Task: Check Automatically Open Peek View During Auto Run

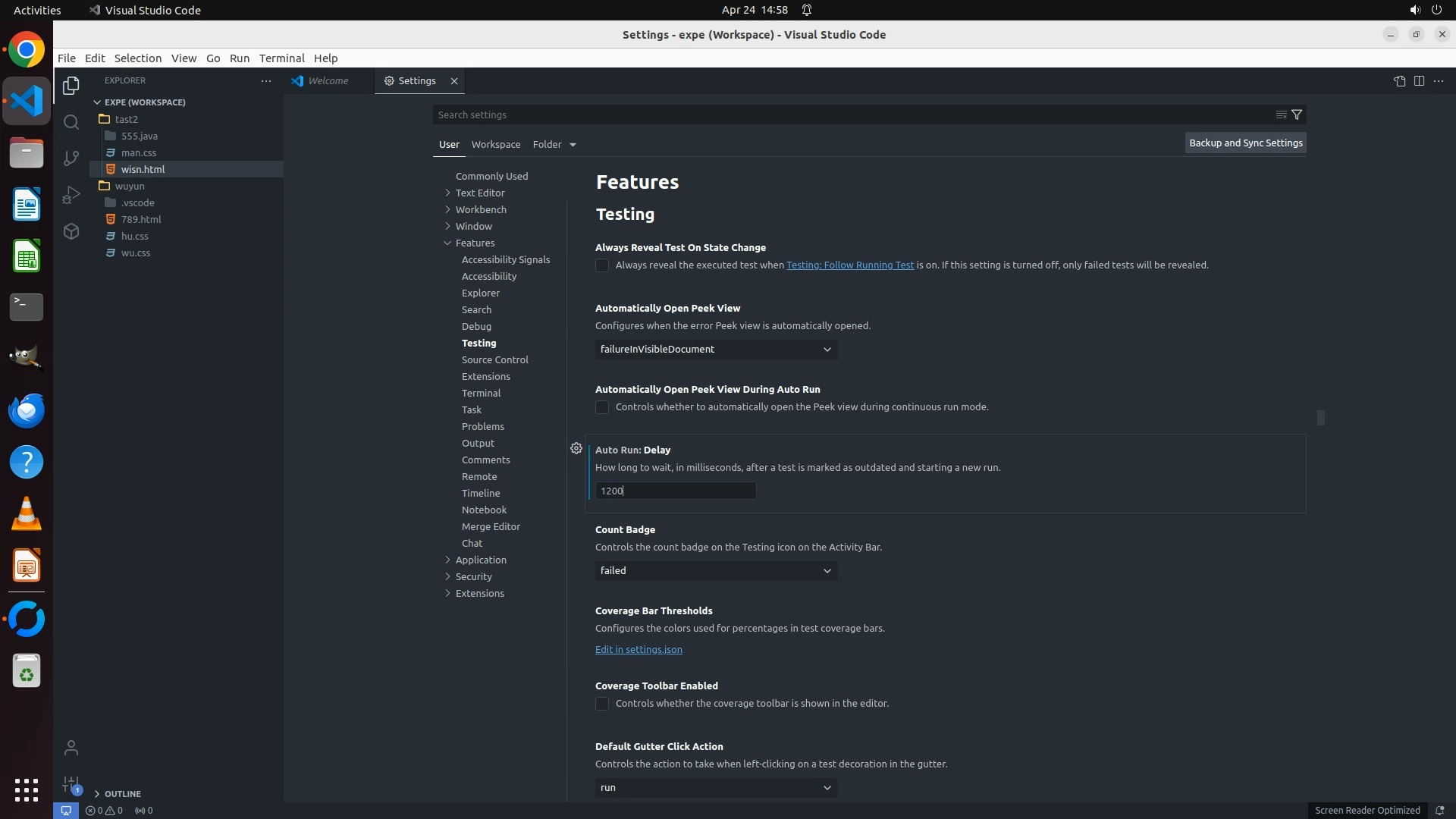Action: [602, 407]
